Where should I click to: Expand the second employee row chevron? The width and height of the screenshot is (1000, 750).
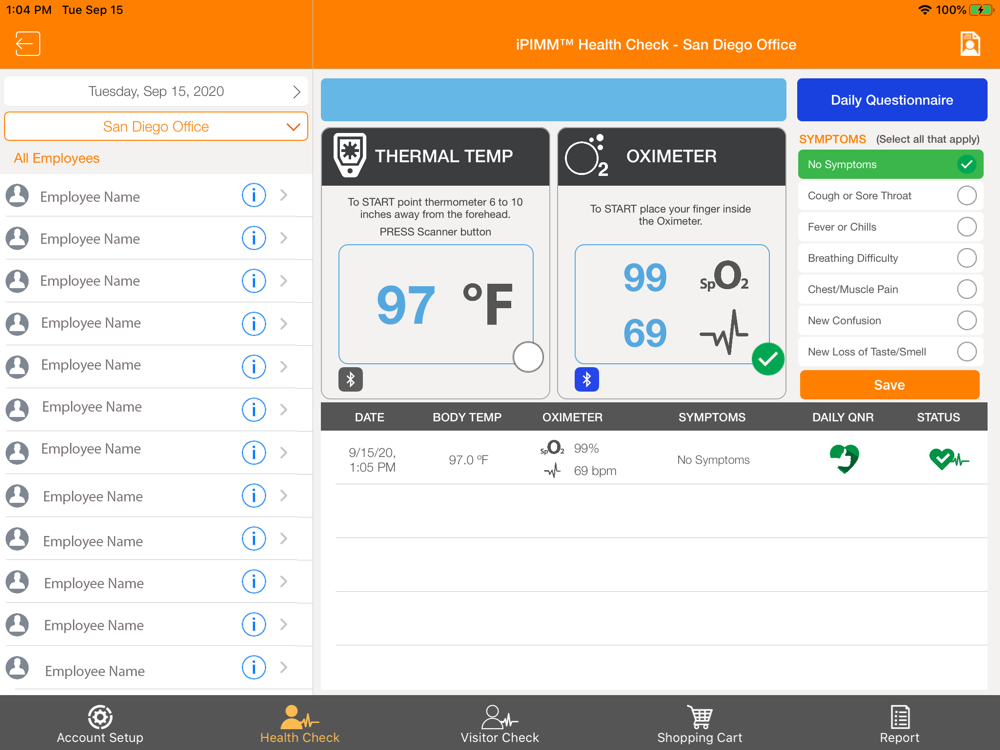284,238
